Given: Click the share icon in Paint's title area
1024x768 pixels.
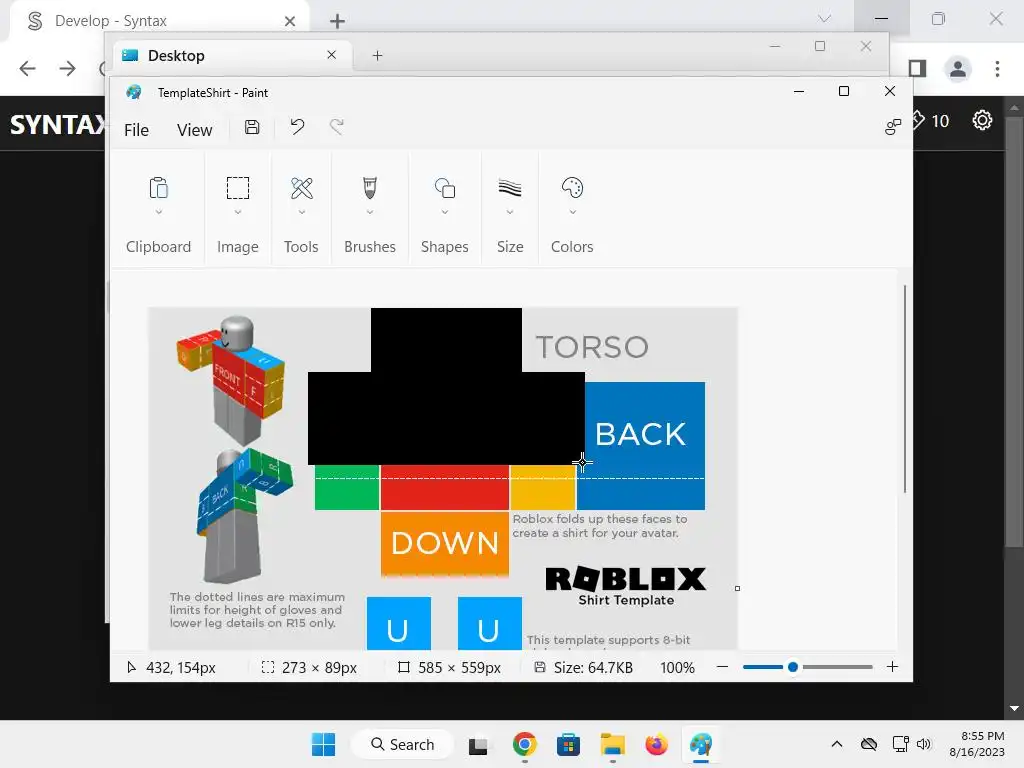Looking at the screenshot, I should [x=893, y=127].
